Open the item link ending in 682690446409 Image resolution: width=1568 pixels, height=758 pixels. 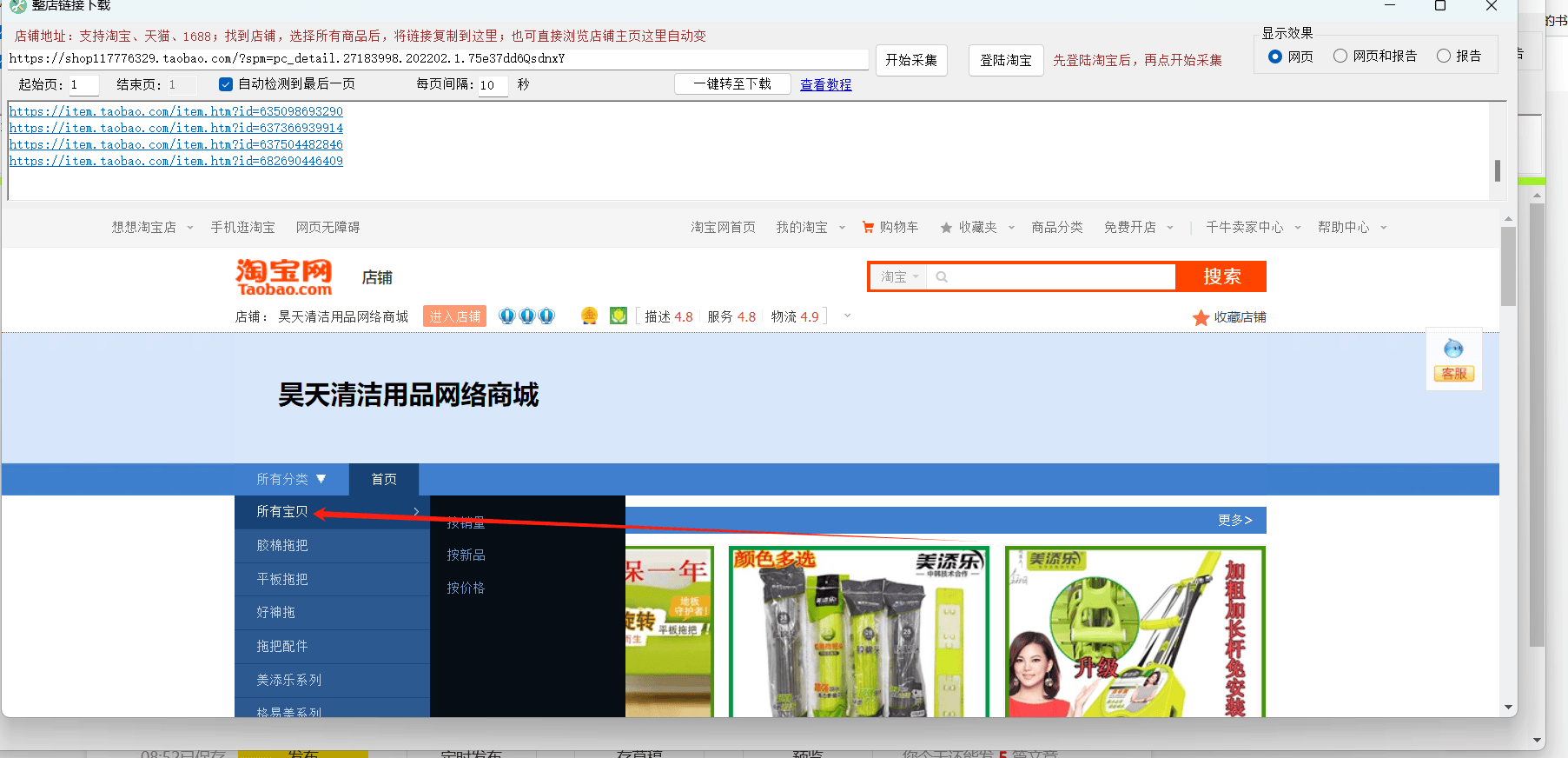click(x=176, y=161)
